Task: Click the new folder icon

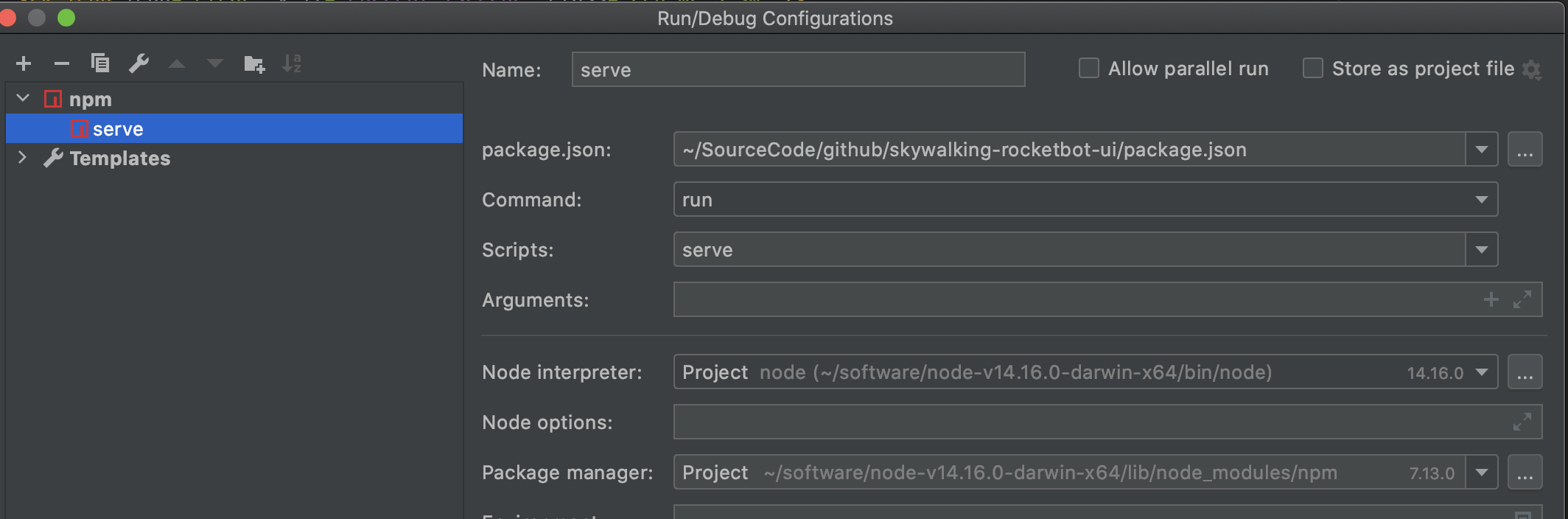Action: coord(254,64)
